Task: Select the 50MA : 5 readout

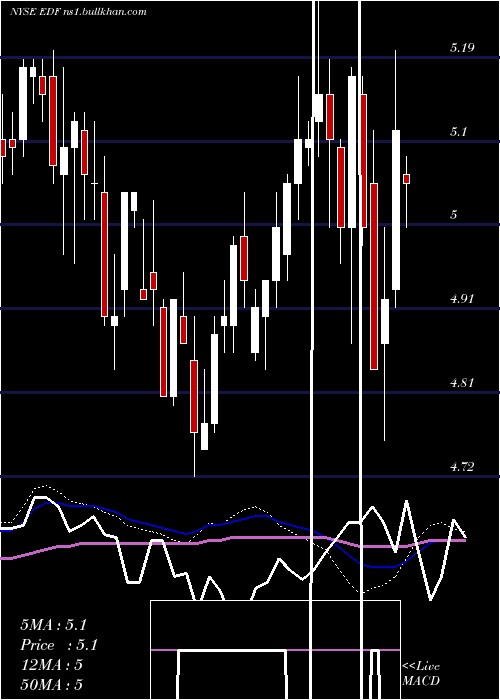Action: click(51, 685)
